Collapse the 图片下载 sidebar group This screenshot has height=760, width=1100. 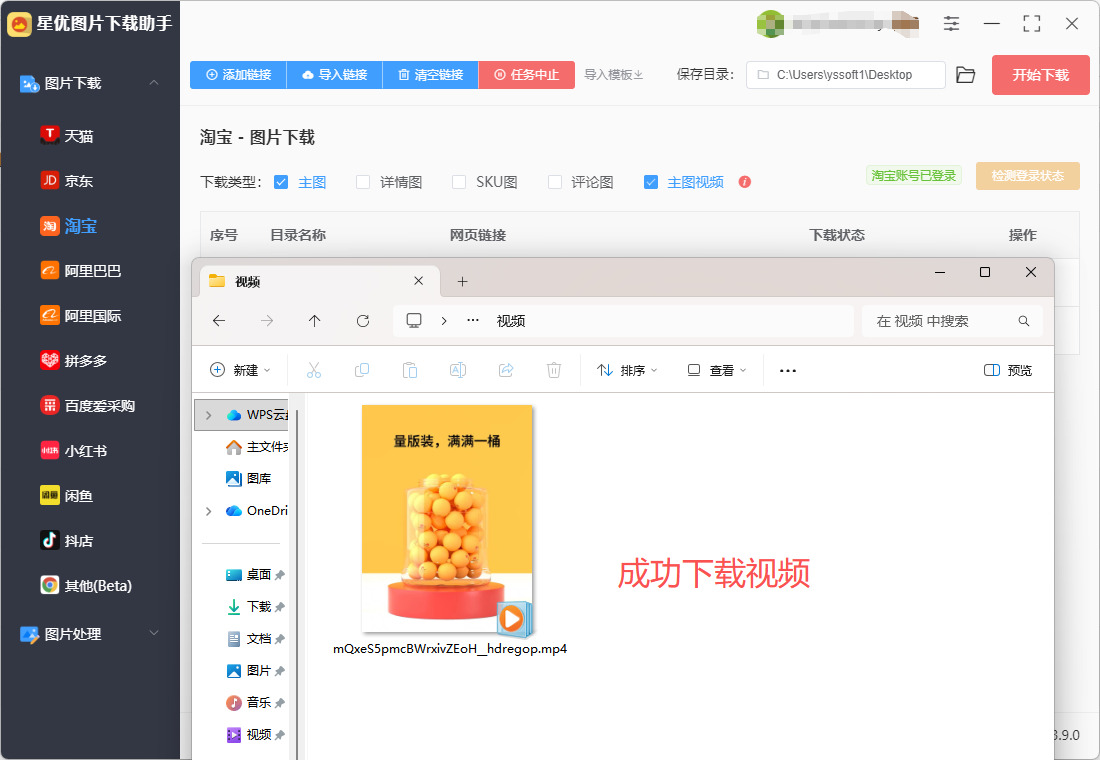[154, 83]
